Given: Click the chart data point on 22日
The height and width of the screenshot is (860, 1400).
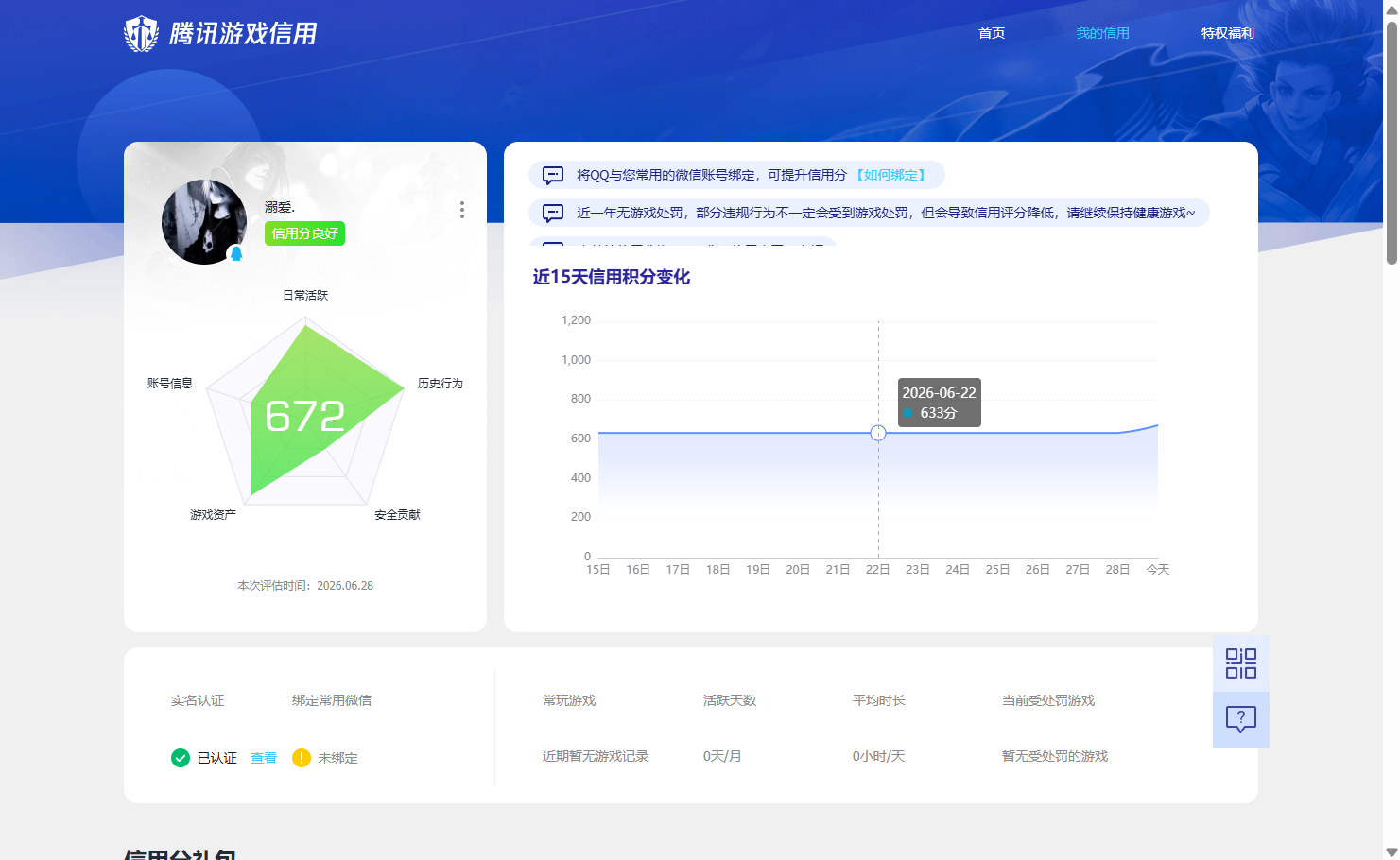Looking at the screenshot, I should click(x=878, y=433).
